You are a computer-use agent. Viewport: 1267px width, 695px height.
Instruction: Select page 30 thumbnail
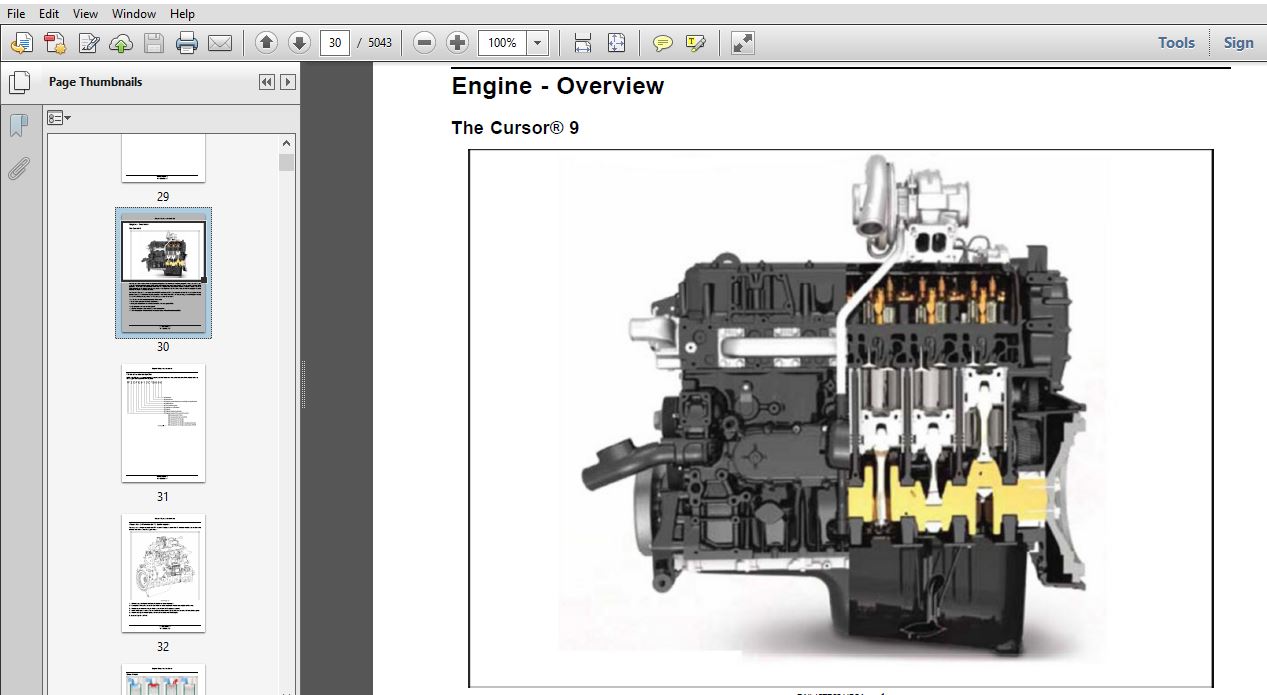coord(163,273)
